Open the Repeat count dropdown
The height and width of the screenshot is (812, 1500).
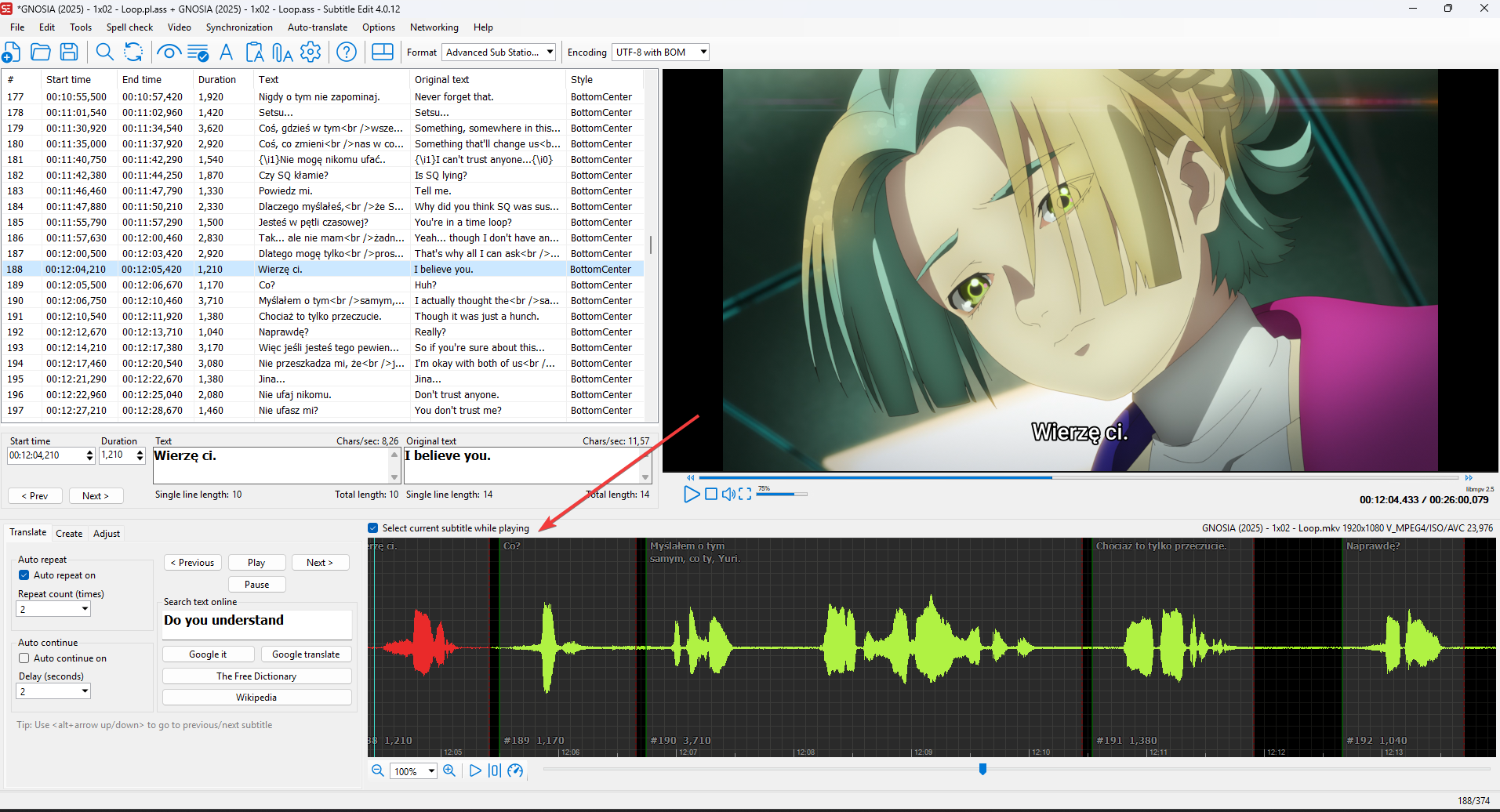click(x=53, y=609)
